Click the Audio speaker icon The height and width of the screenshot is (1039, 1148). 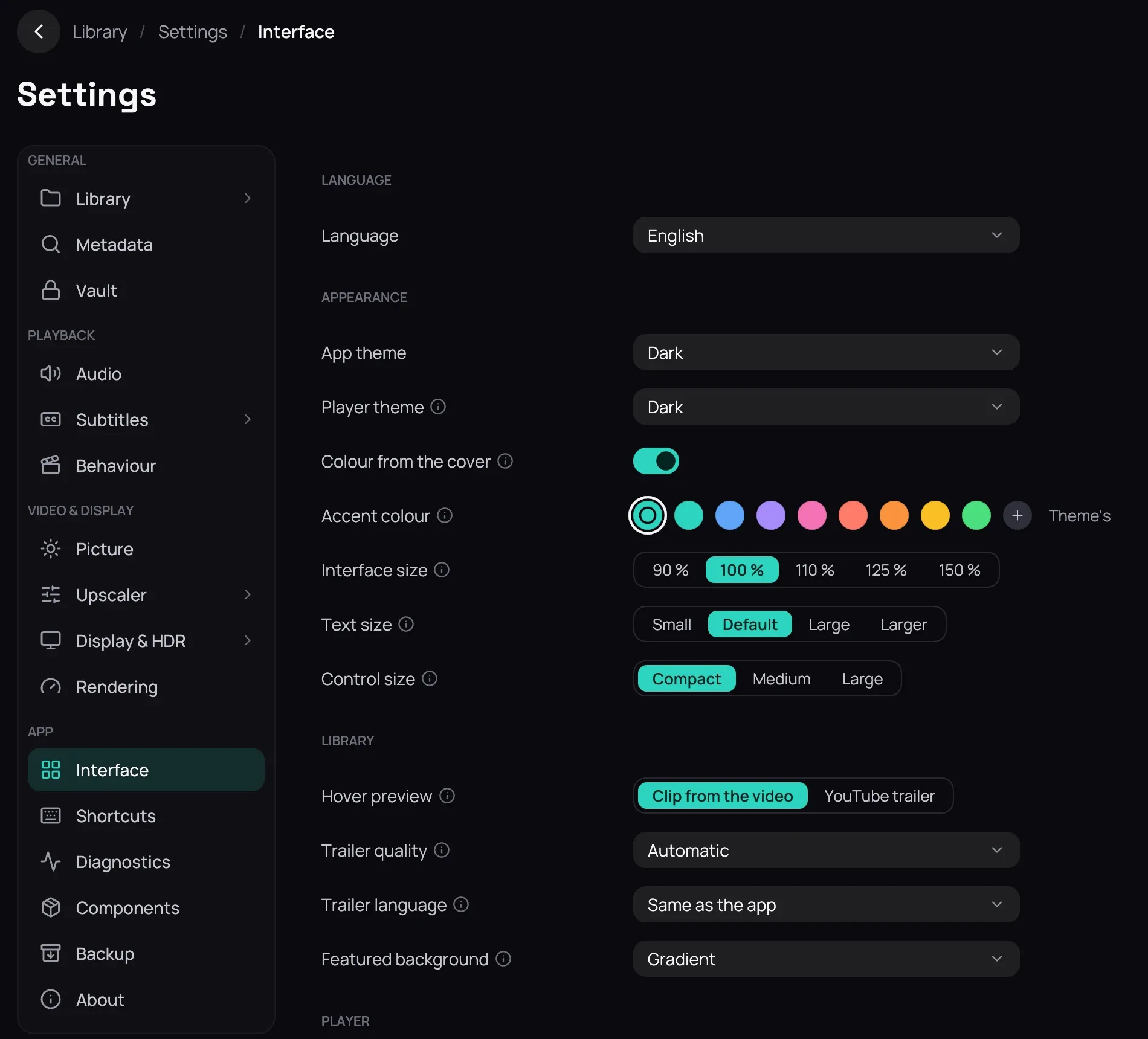coord(51,373)
